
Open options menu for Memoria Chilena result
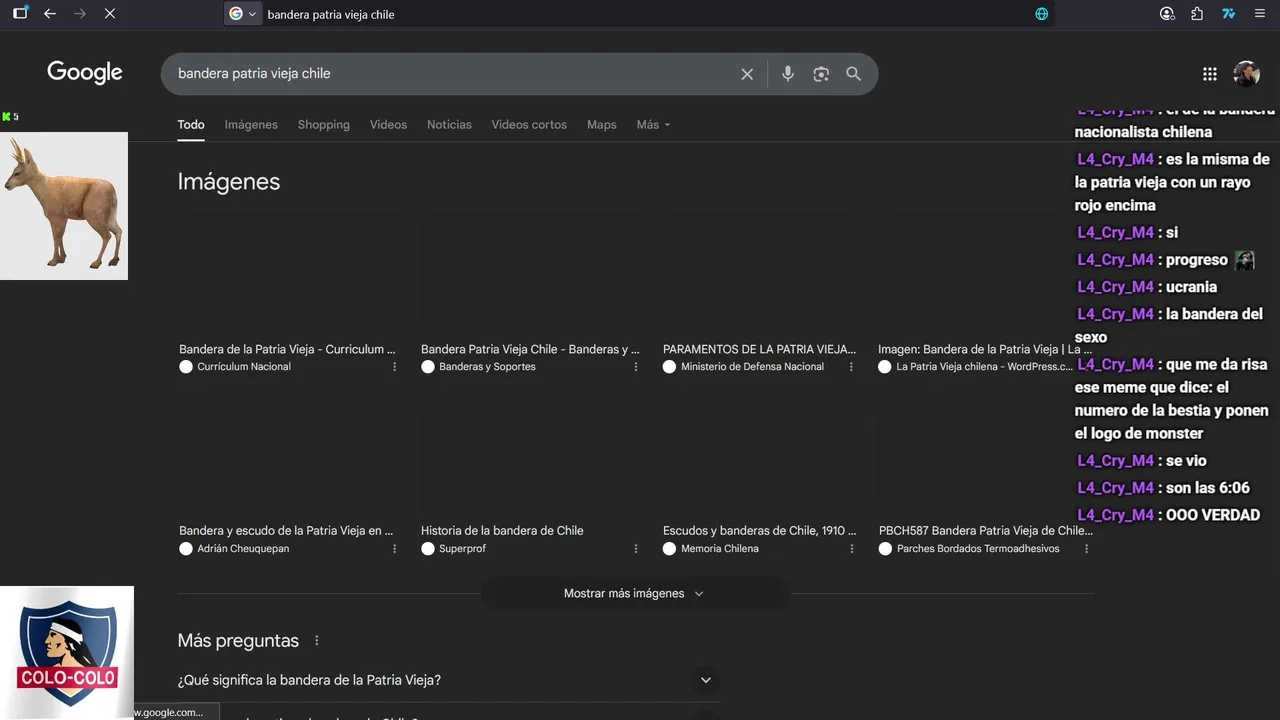pyautogui.click(x=851, y=549)
